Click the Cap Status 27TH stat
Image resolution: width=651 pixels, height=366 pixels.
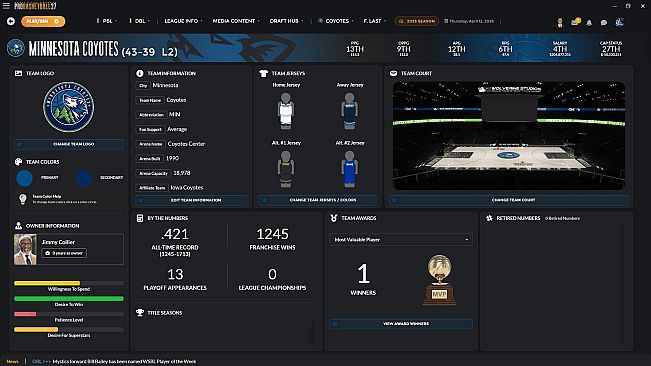611,49
